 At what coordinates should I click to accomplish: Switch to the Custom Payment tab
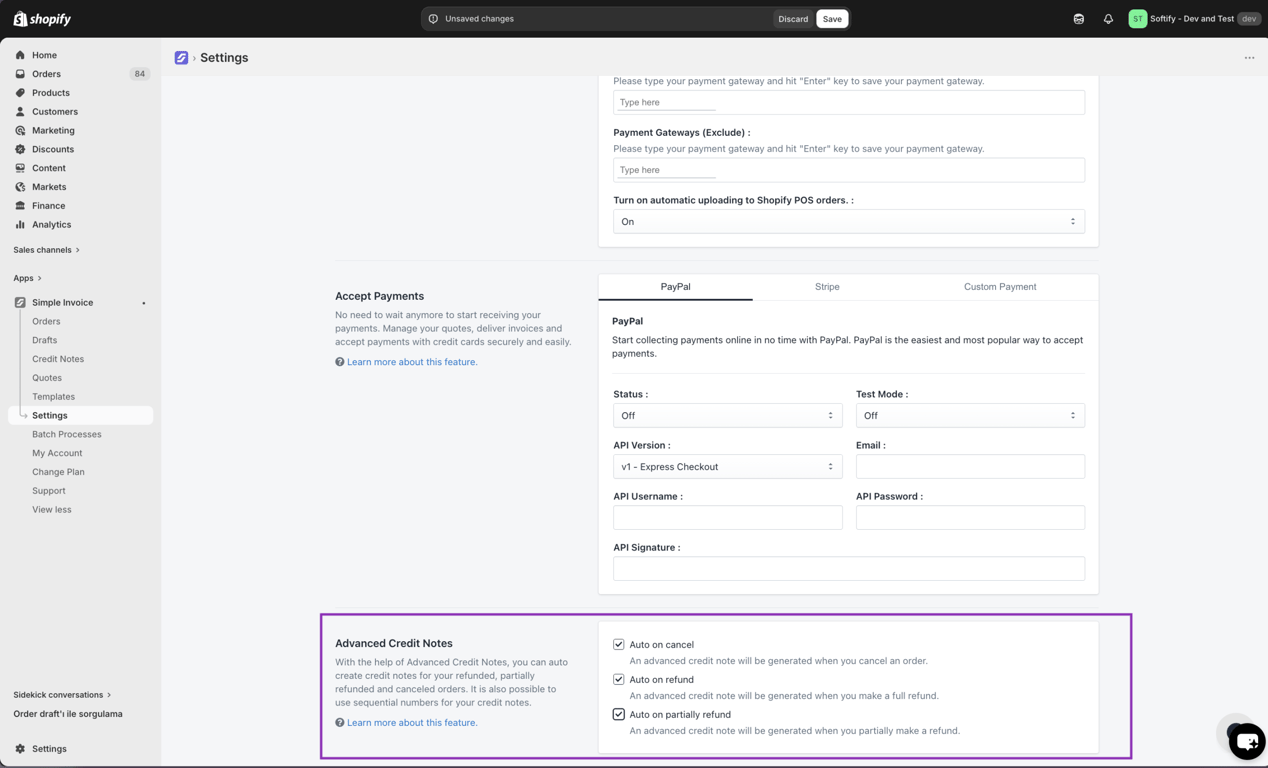(1000, 287)
